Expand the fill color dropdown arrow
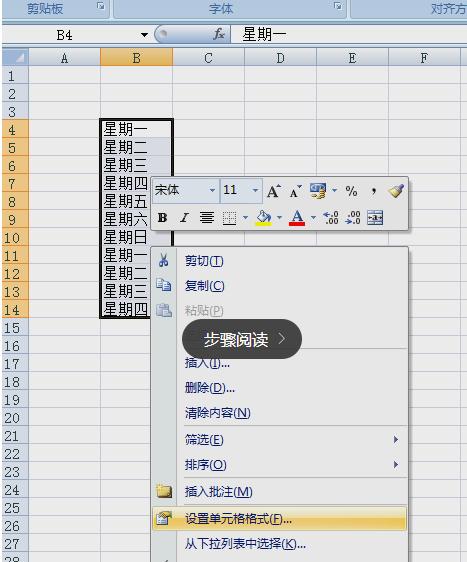The width and height of the screenshot is (467, 562). click(x=279, y=218)
